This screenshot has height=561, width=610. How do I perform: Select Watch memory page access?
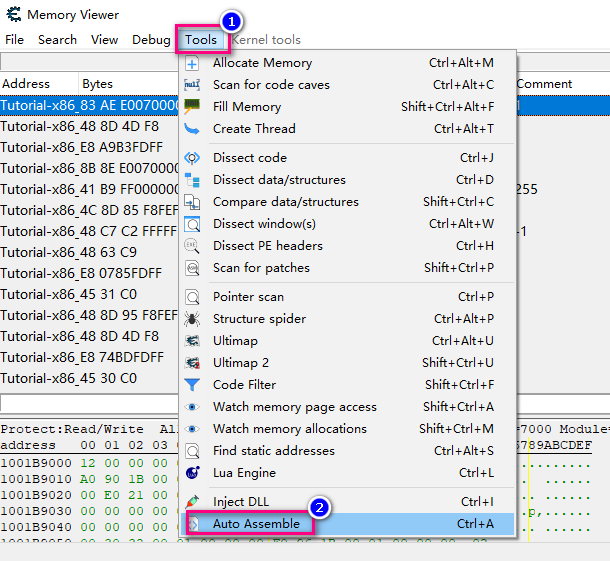pos(347,407)
